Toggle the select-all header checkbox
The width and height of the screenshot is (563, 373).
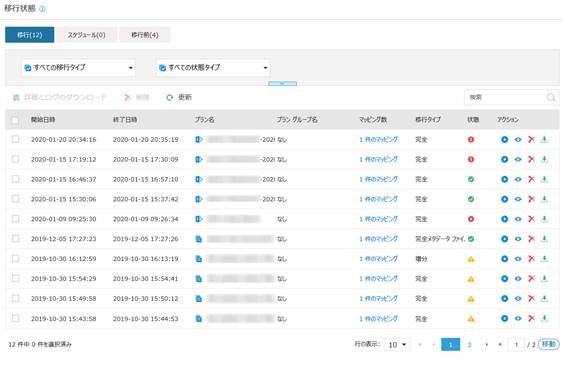click(15, 120)
